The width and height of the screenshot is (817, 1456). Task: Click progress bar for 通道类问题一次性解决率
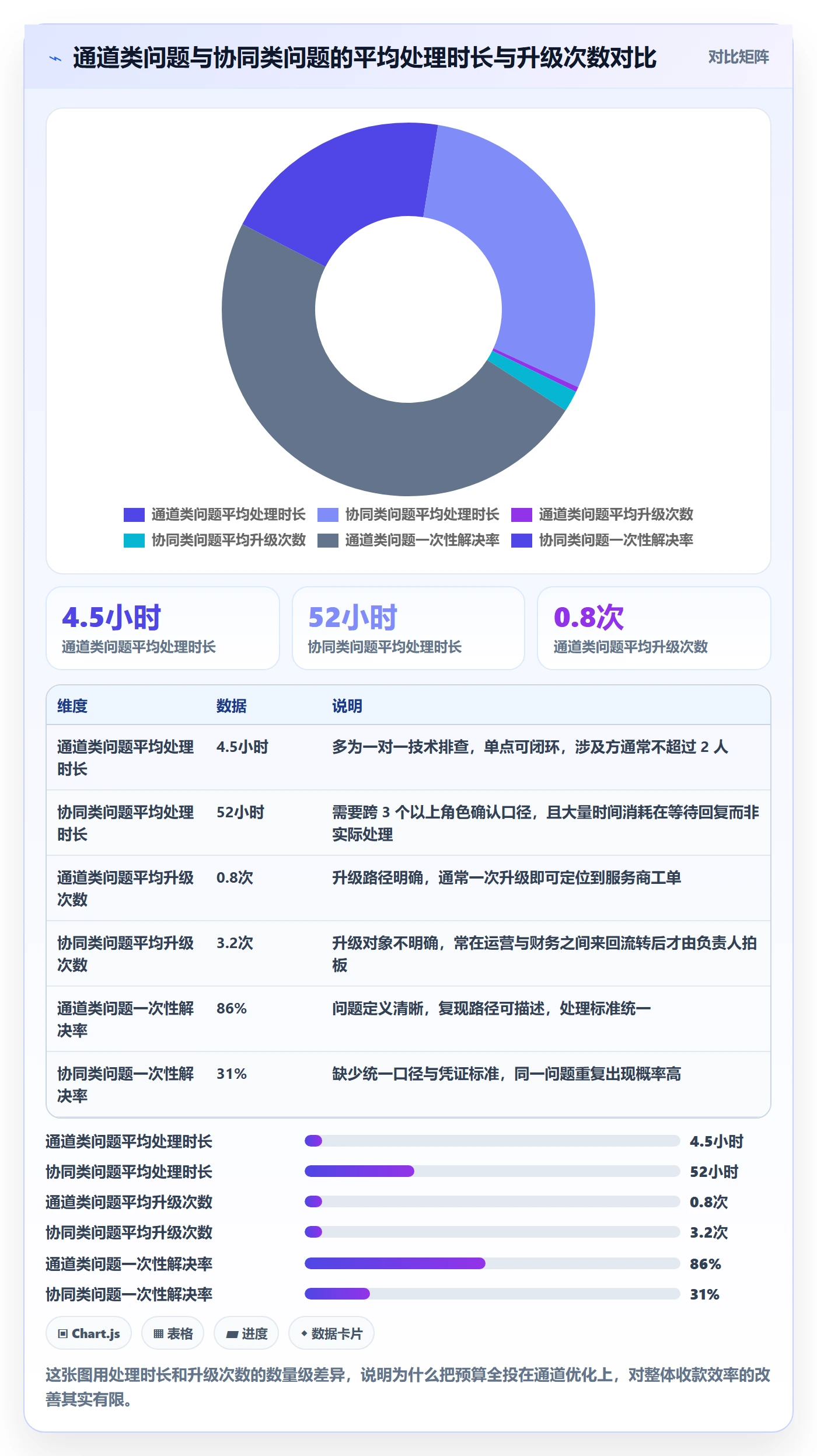[492, 1263]
